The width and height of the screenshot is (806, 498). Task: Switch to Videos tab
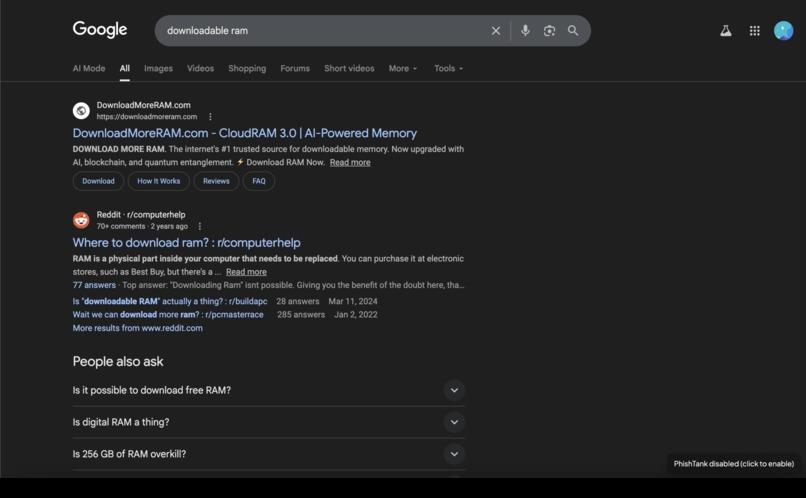(x=200, y=68)
